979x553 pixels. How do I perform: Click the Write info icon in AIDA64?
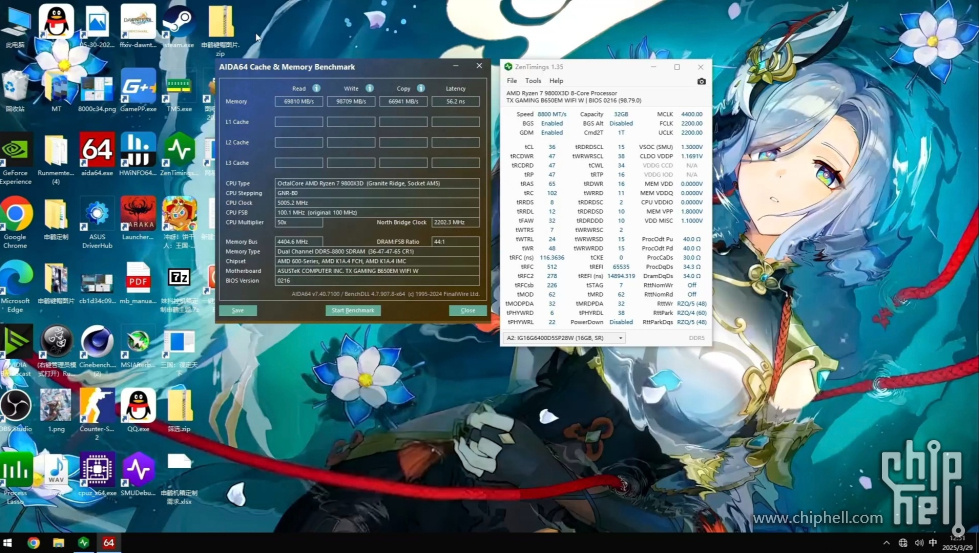(370, 88)
